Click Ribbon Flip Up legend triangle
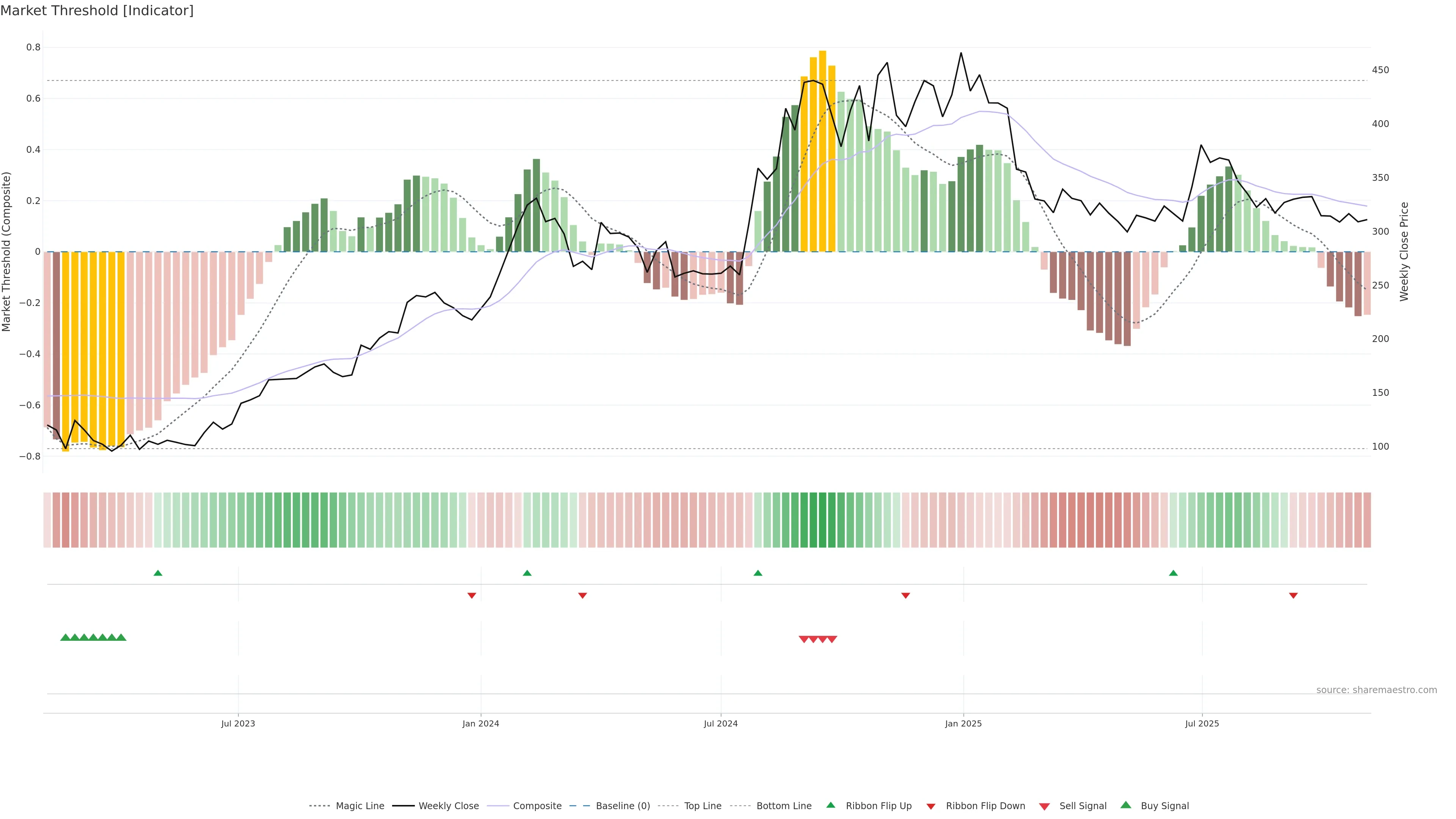 (x=831, y=805)
